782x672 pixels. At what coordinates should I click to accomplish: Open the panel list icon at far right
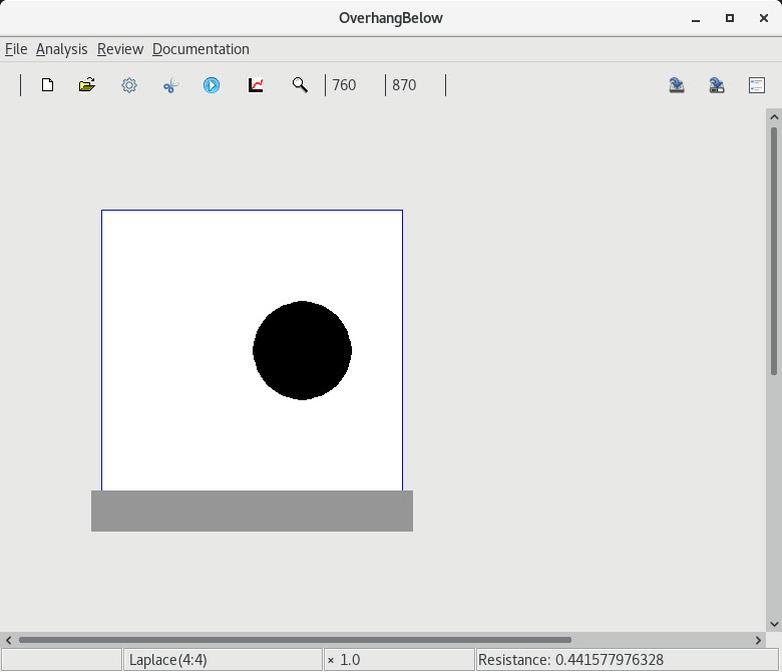click(x=757, y=85)
